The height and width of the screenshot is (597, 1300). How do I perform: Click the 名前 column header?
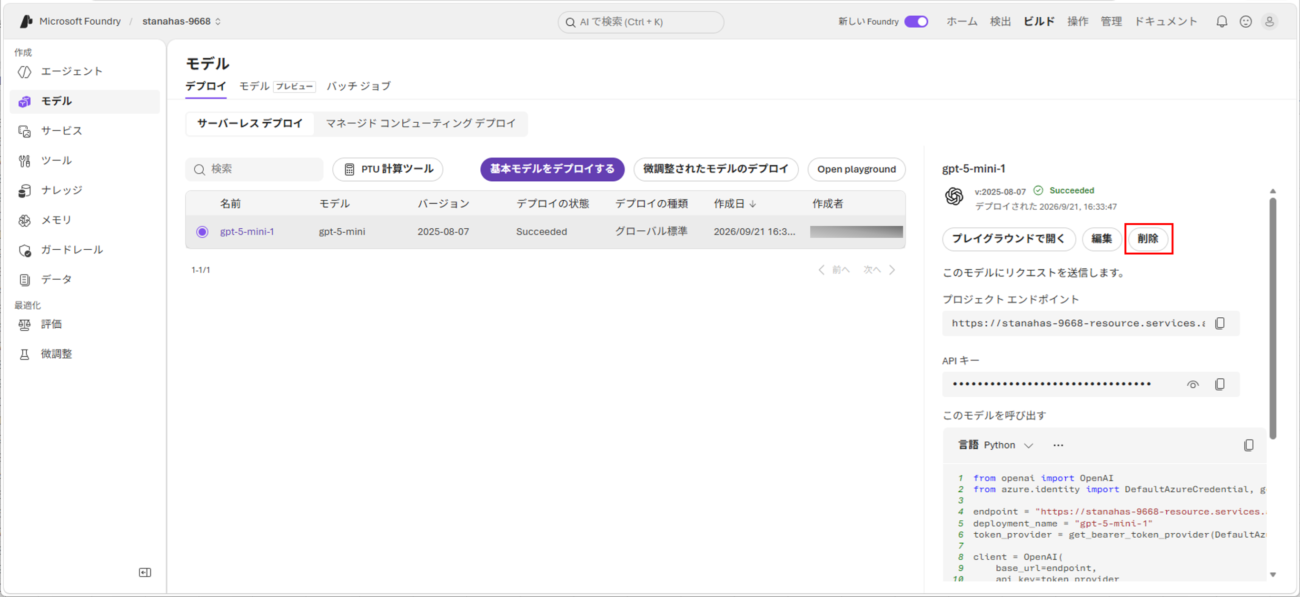click(230, 204)
